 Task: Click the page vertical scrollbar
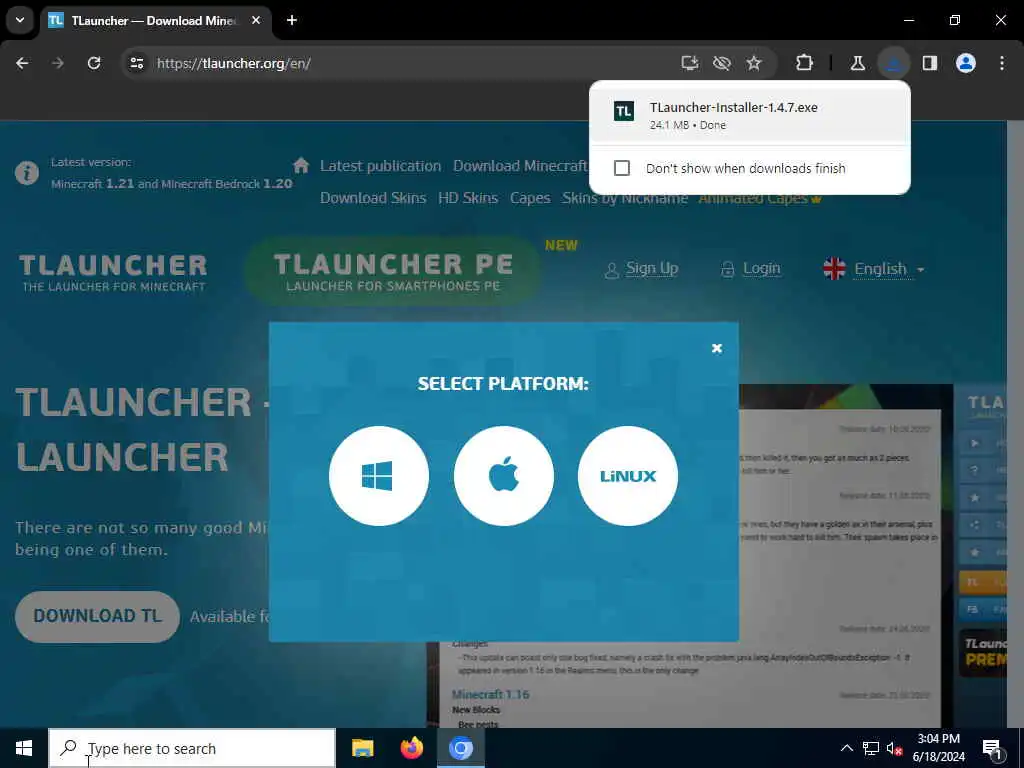pyautogui.click(x=1015, y=423)
